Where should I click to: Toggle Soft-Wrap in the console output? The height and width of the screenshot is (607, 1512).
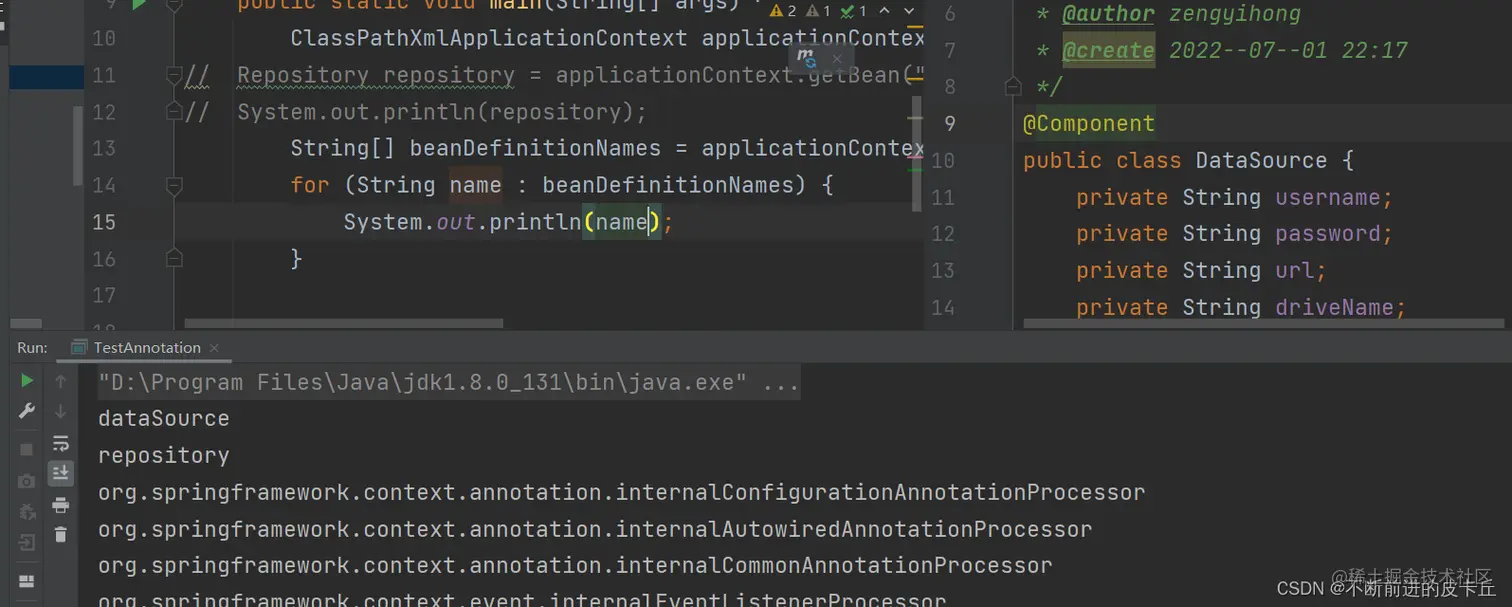pos(61,443)
